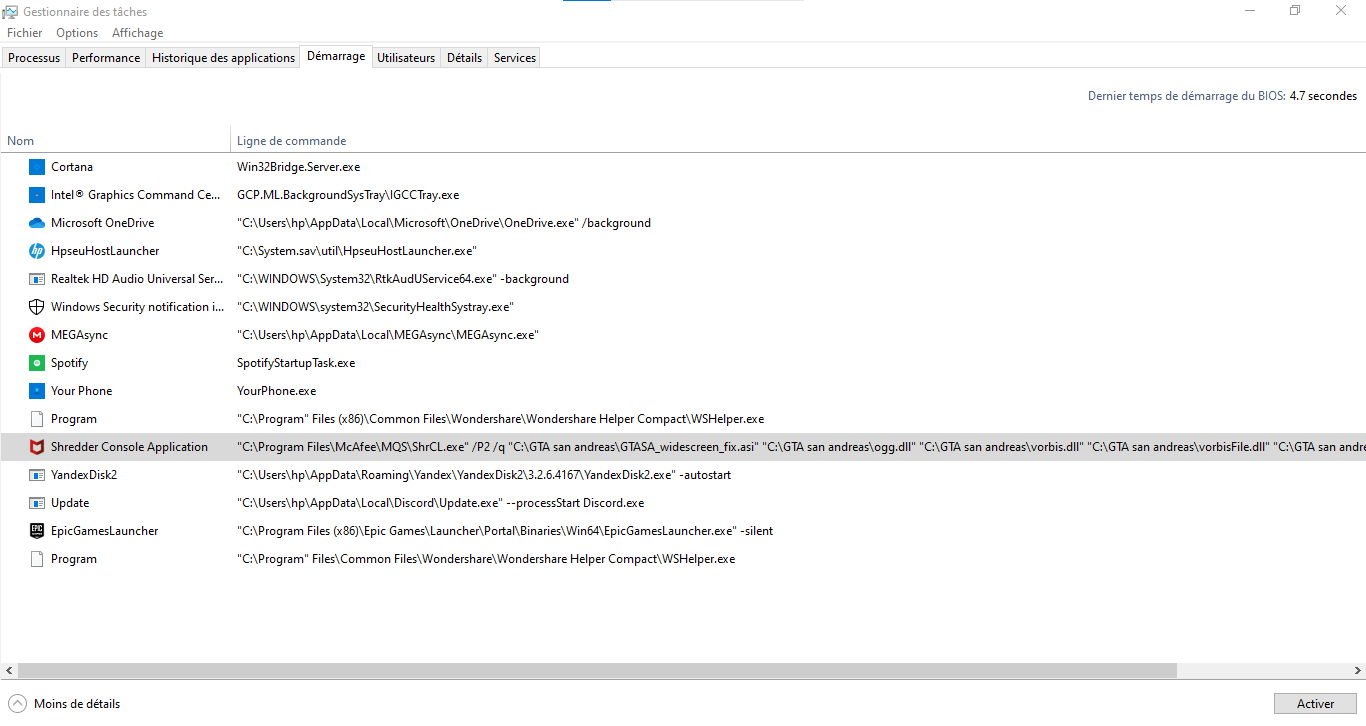
Task: Click the Activer button
Action: (x=1315, y=704)
